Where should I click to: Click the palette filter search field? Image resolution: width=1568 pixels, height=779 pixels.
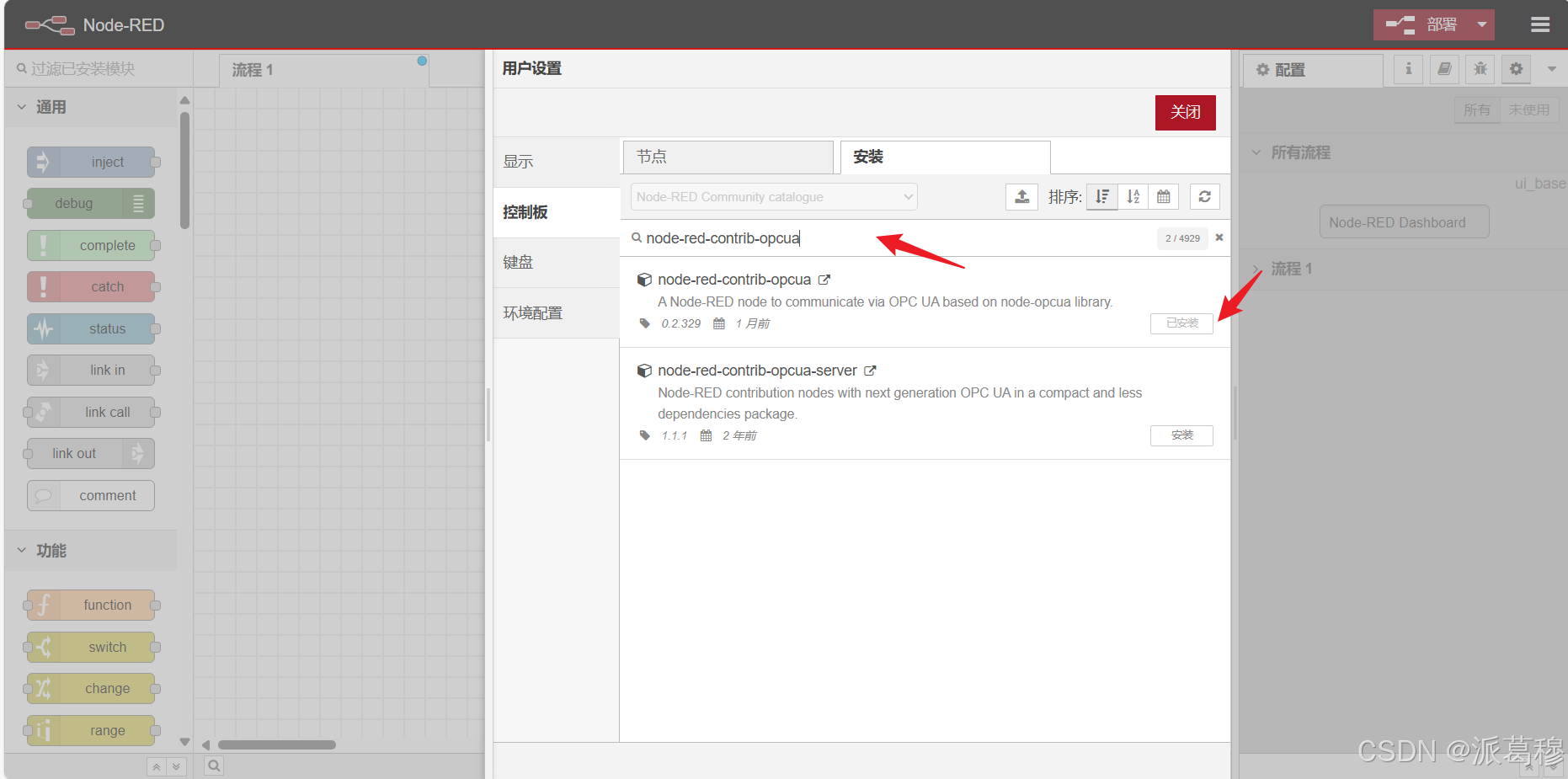tap(99, 69)
